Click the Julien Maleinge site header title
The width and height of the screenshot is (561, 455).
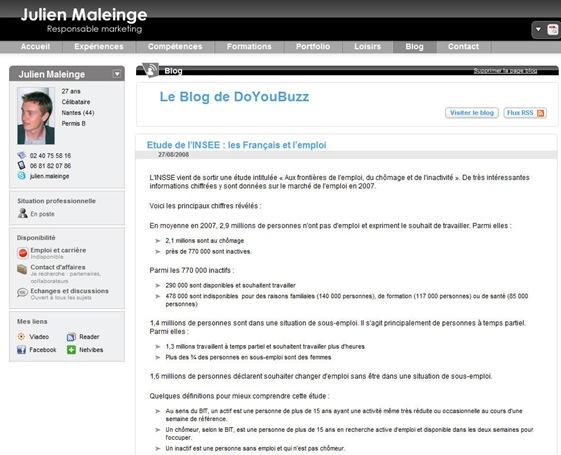(x=84, y=15)
